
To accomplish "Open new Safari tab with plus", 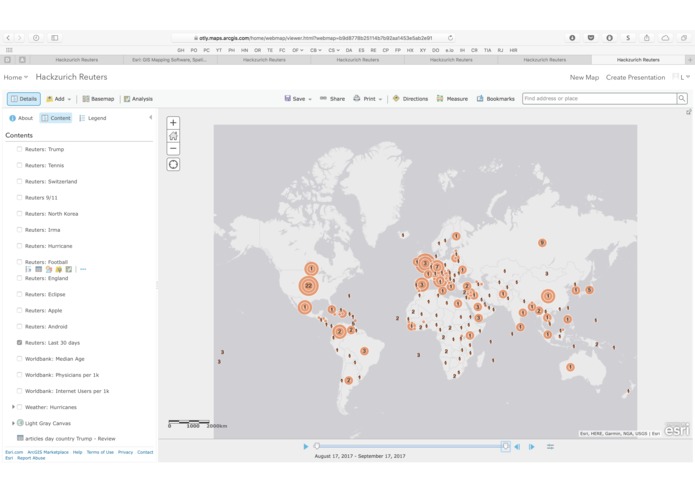I will click(x=690, y=60).
